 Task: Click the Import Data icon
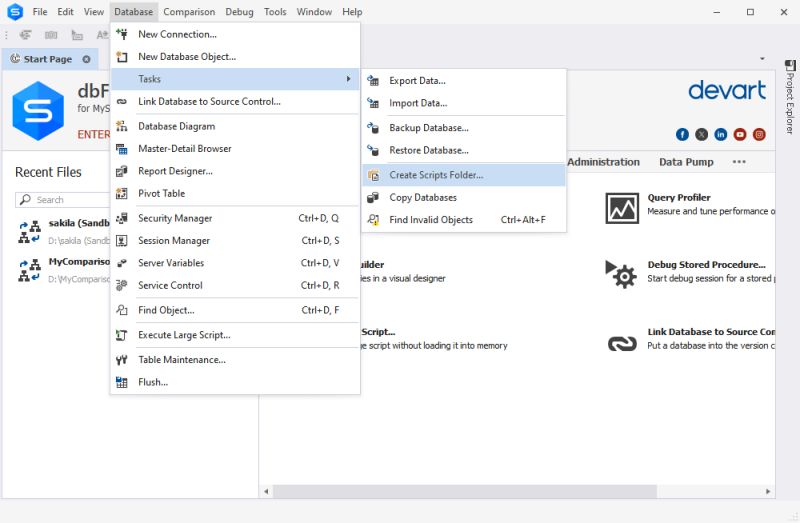point(373,103)
